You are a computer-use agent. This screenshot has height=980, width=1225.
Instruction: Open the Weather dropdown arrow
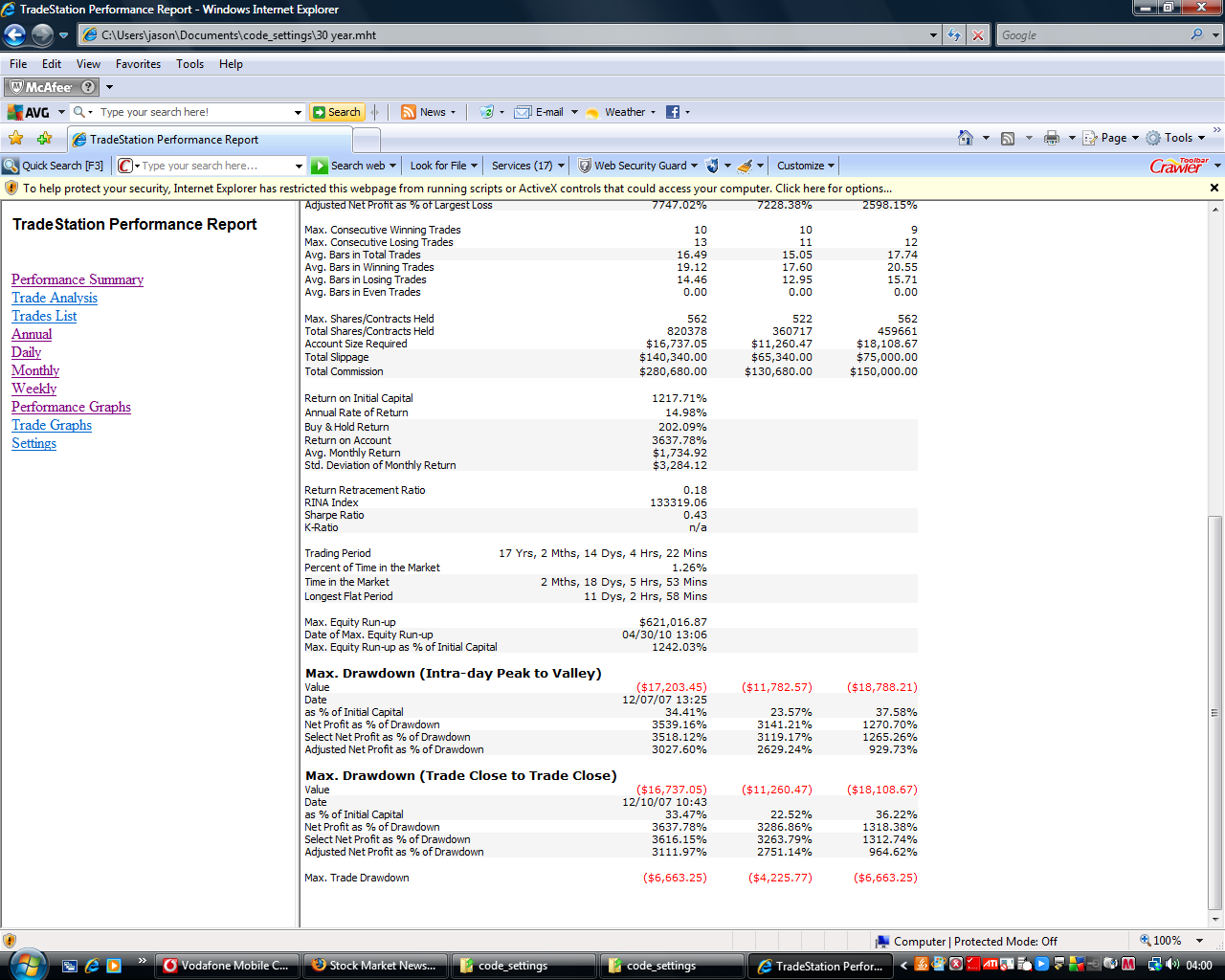(653, 112)
